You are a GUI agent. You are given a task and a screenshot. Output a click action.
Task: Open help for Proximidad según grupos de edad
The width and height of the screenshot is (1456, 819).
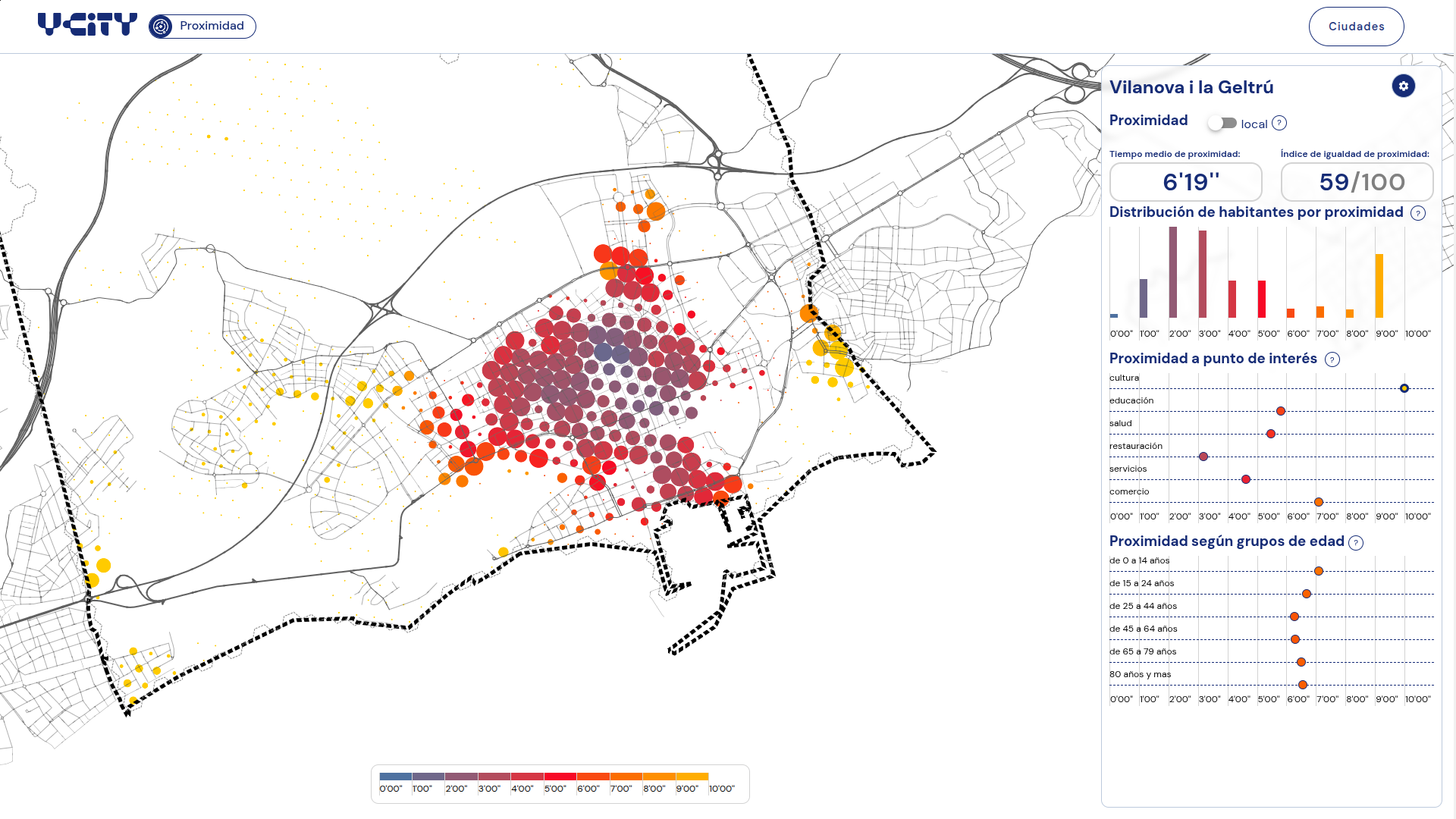click(x=1356, y=542)
